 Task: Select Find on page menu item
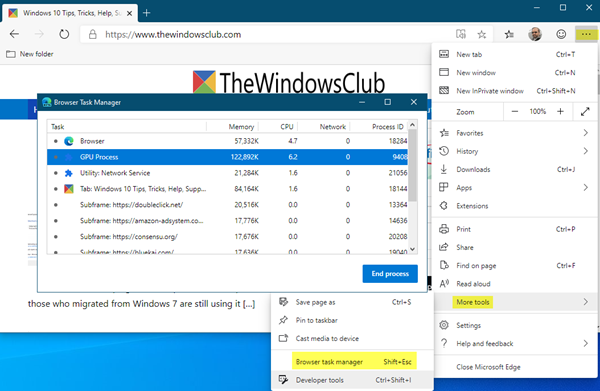[x=514, y=266]
